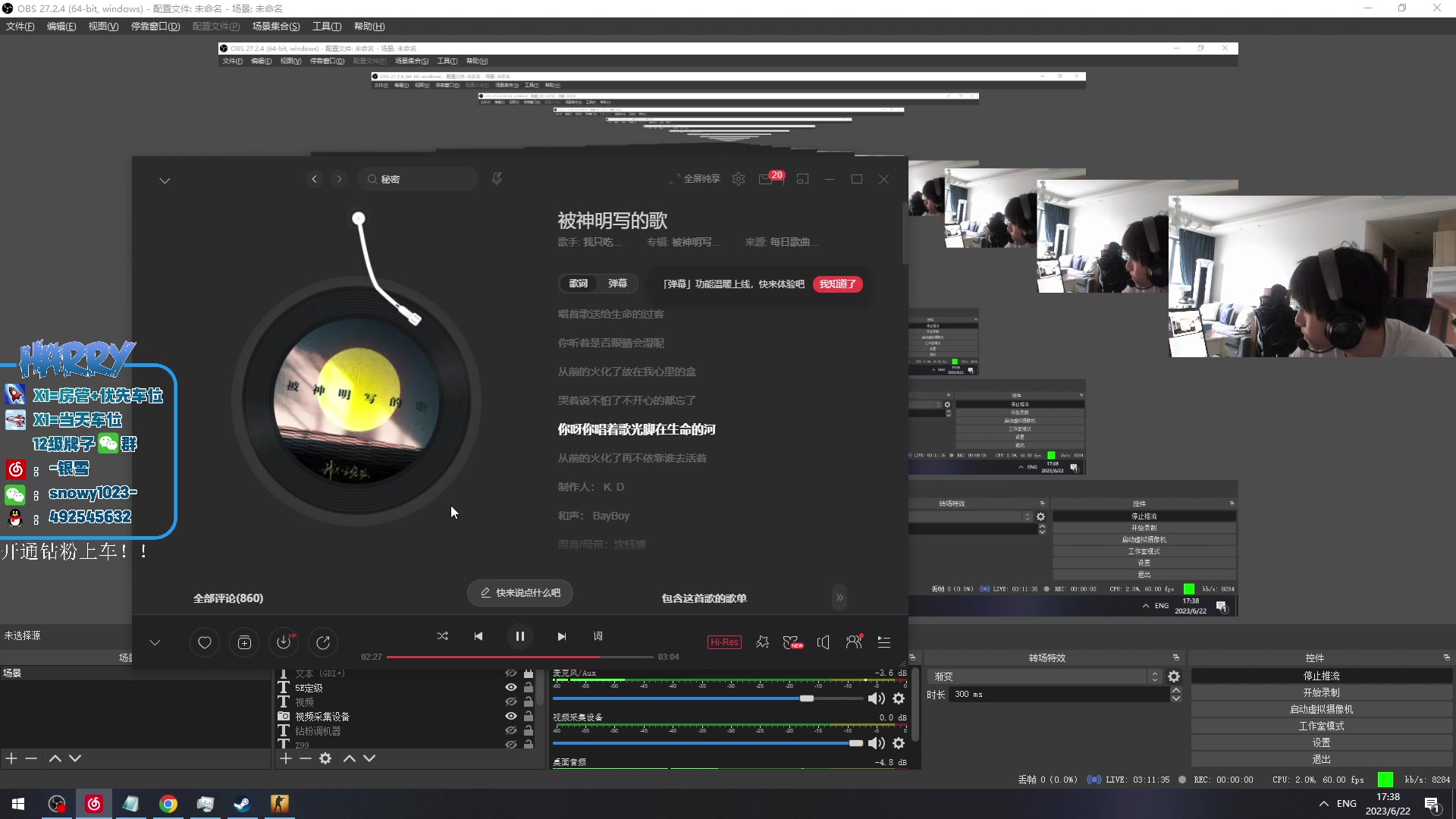The width and height of the screenshot is (1456, 819).
Task: Toggle visibility of the 视频 text source
Action: coord(511,702)
